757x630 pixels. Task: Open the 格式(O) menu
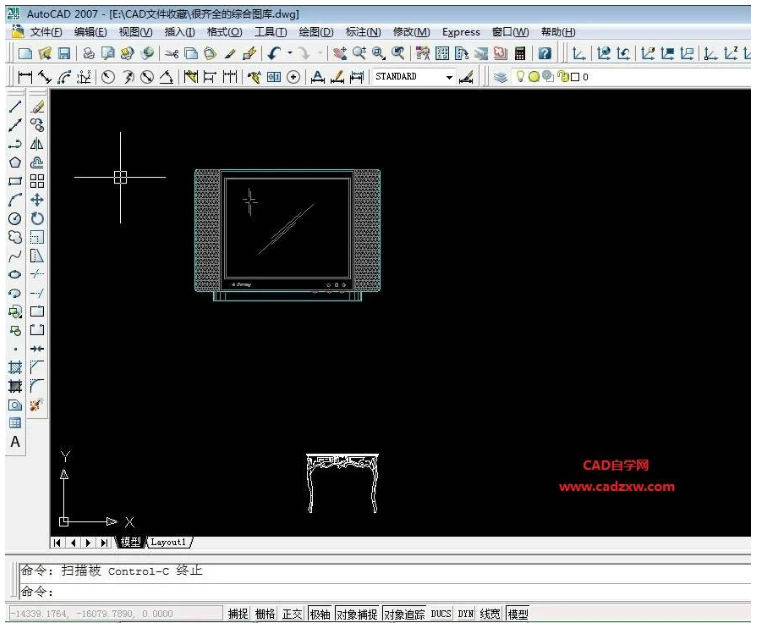[224, 32]
